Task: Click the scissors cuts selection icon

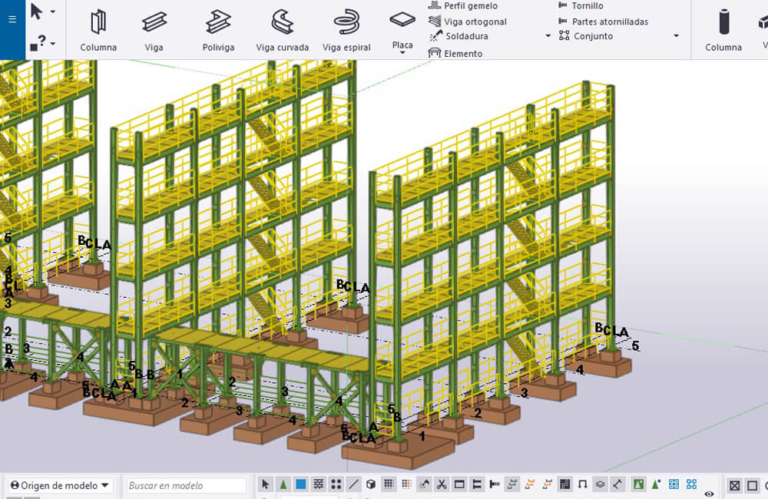Action: click(x=442, y=484)
